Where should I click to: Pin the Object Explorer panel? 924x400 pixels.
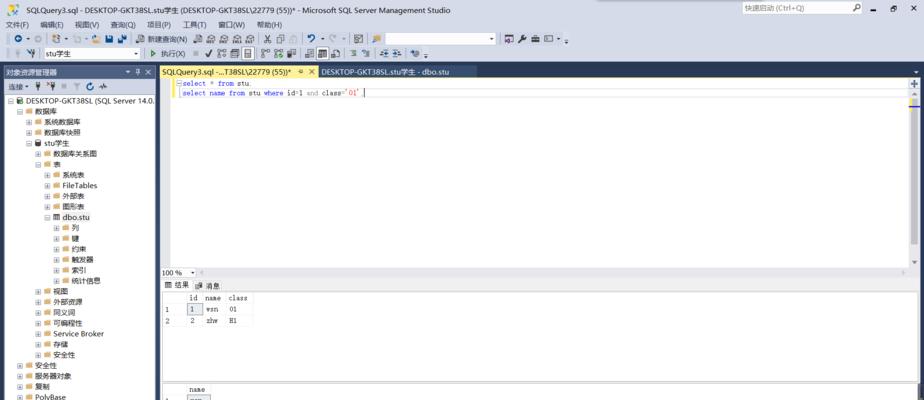coord(138,72)
